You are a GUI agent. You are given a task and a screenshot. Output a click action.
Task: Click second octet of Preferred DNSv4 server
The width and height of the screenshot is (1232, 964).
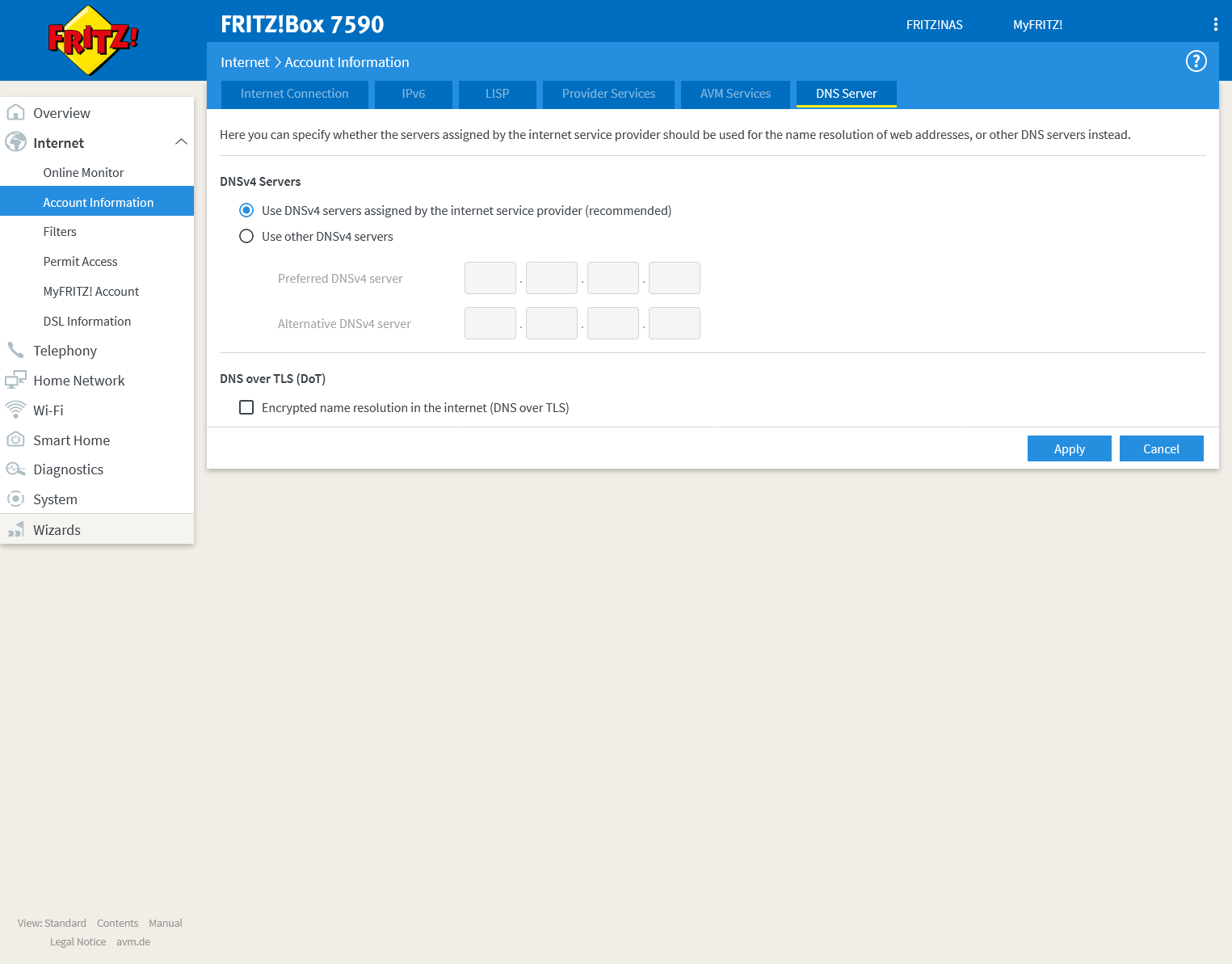tap(552, 278)
